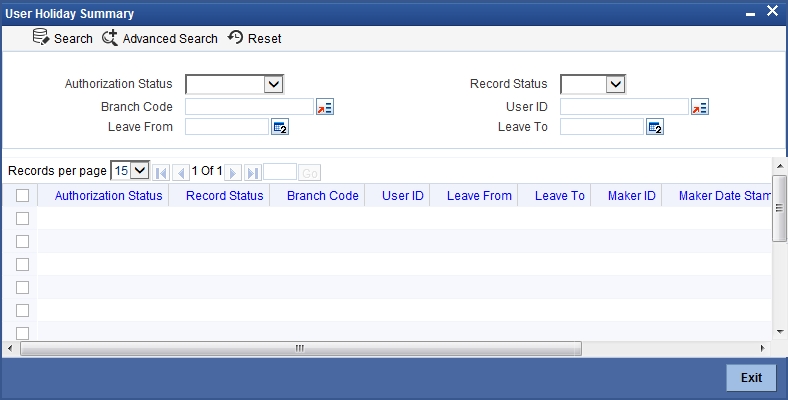The image size is (788, 400).
Task: Click into the Branch Code field
Action: [x=249, y=107]
